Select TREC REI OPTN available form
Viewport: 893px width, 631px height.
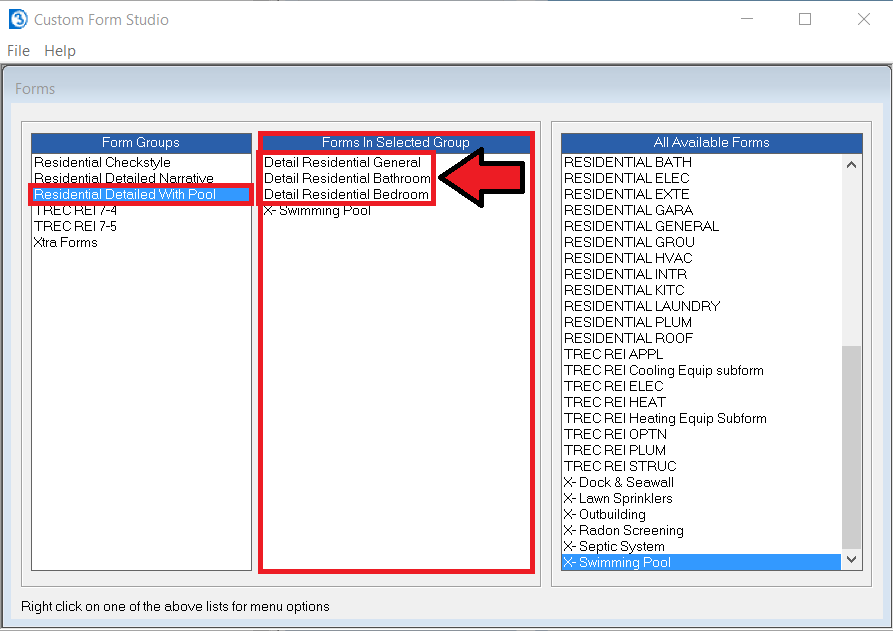point(701,434)
